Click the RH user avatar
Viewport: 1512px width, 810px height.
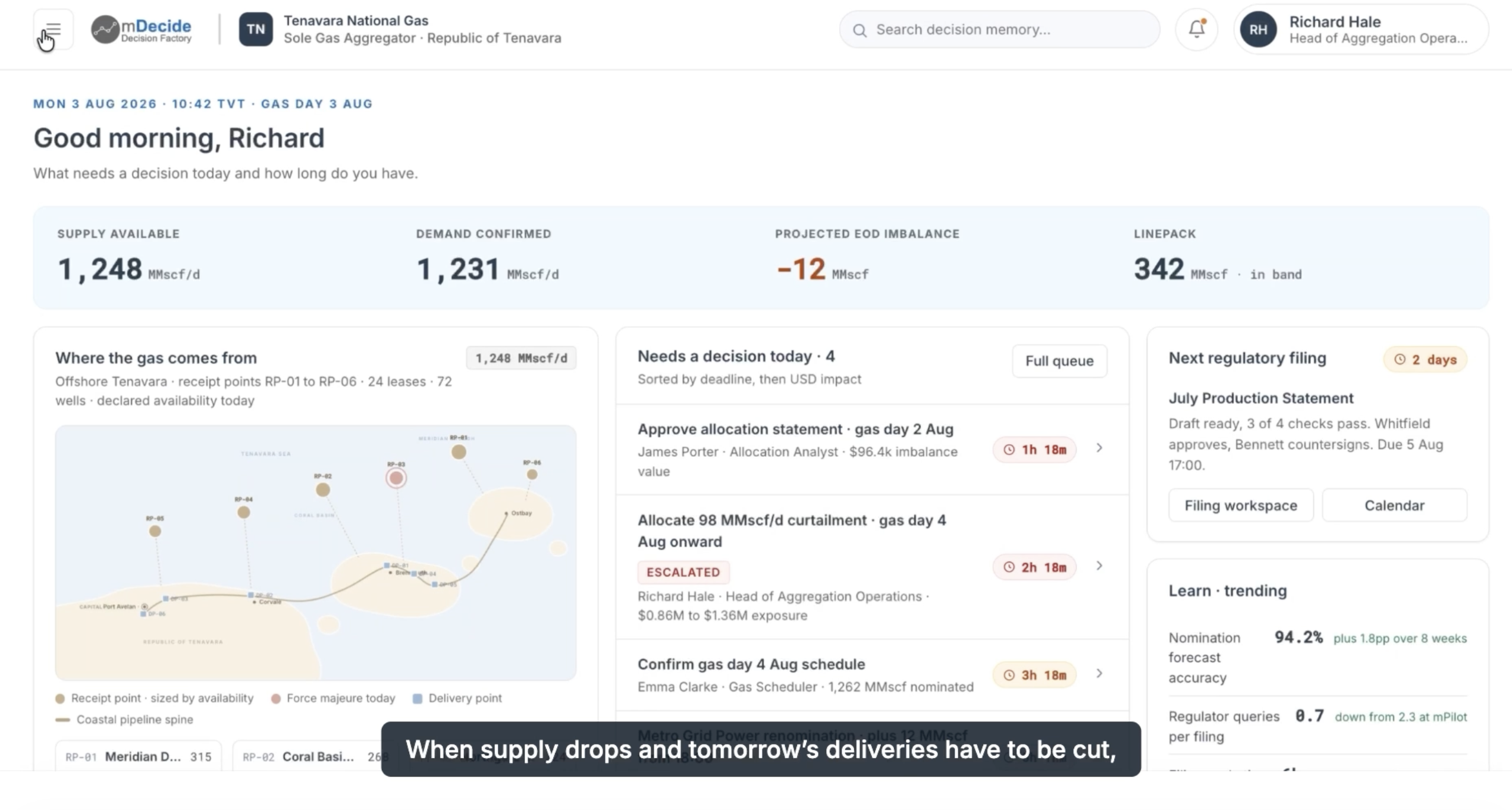point(1258,29)
